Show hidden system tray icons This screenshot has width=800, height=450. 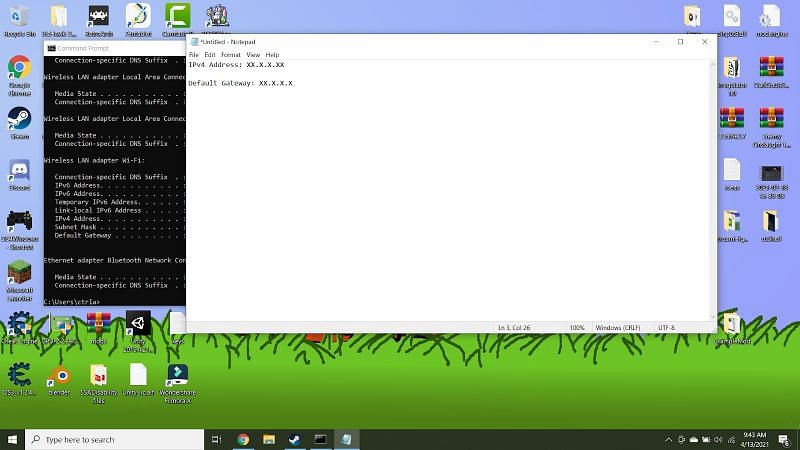coord(669,439)
